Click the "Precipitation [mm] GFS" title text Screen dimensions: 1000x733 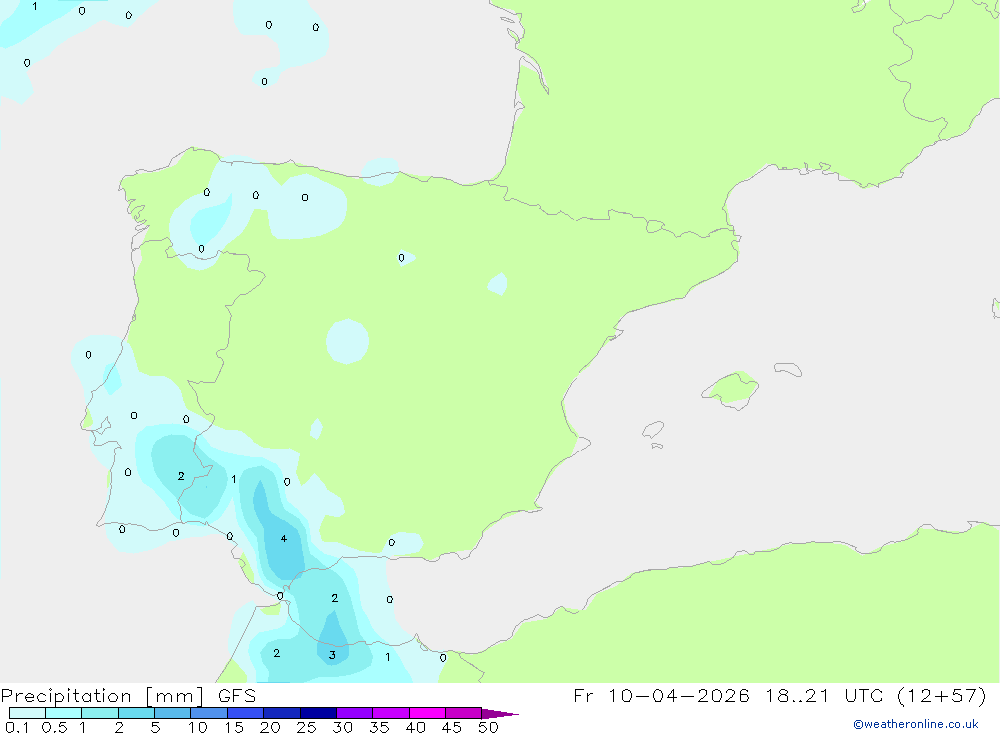pos(128,696)
